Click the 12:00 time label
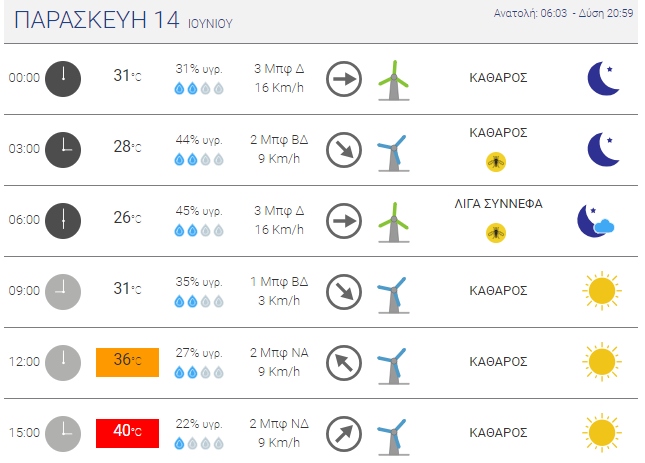 24,362
